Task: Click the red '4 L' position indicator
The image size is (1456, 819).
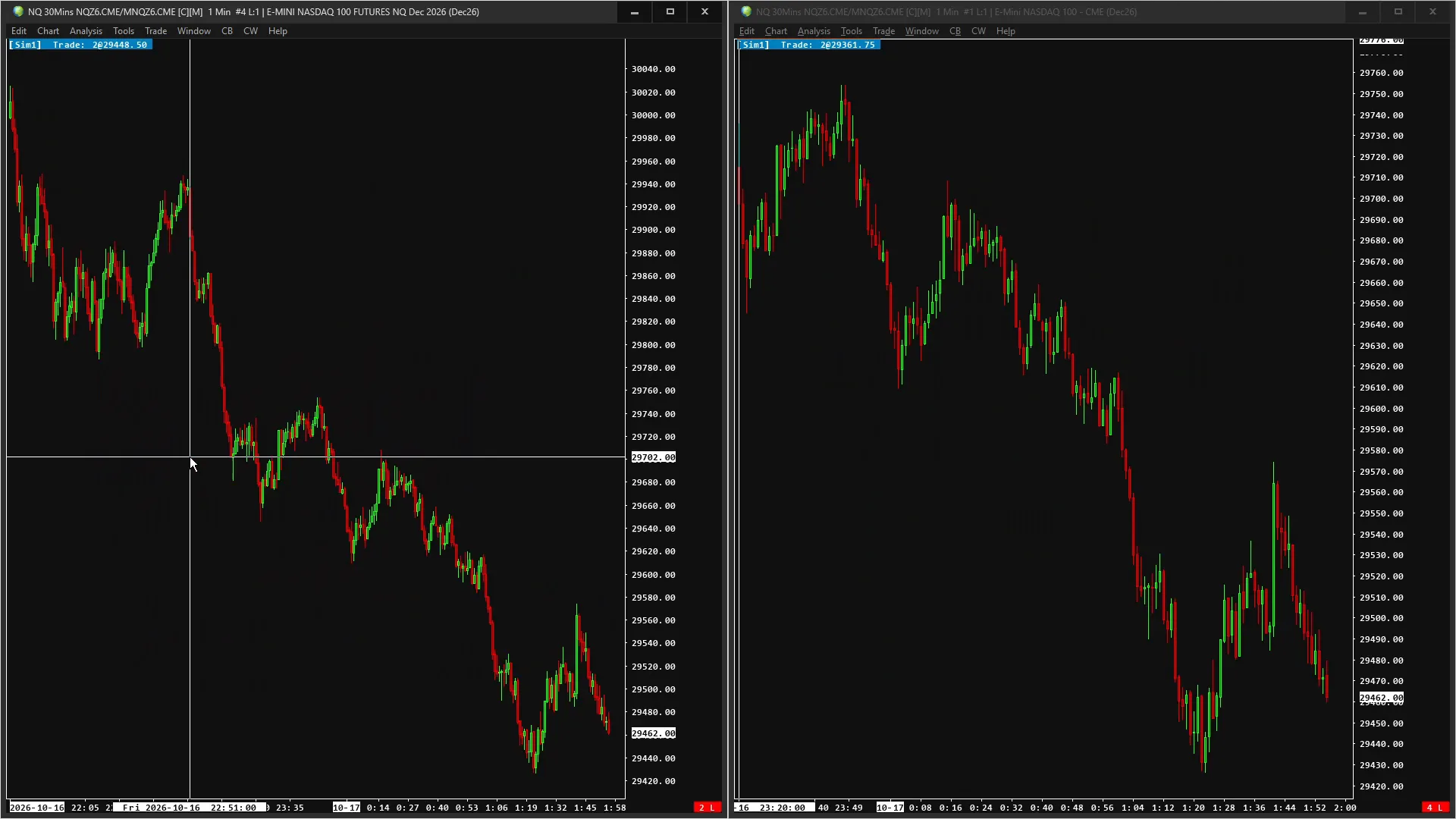Action: 1435,808
